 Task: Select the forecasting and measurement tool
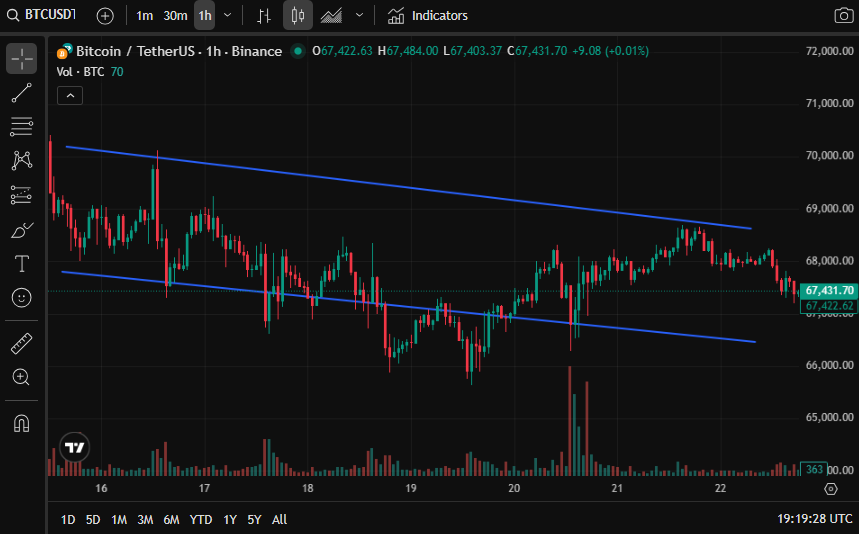[21, 195]
